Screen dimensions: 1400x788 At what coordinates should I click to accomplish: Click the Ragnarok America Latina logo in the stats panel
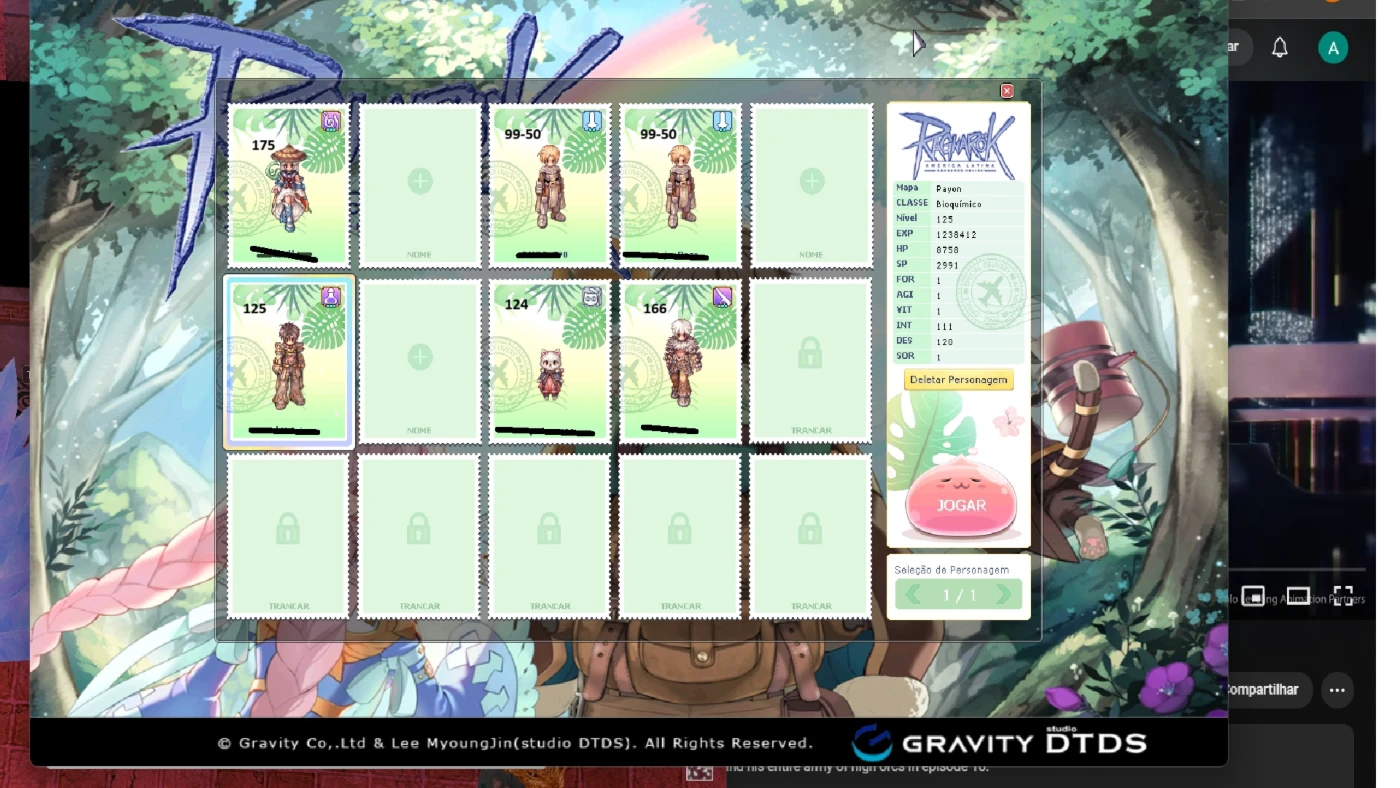point(958,144)
